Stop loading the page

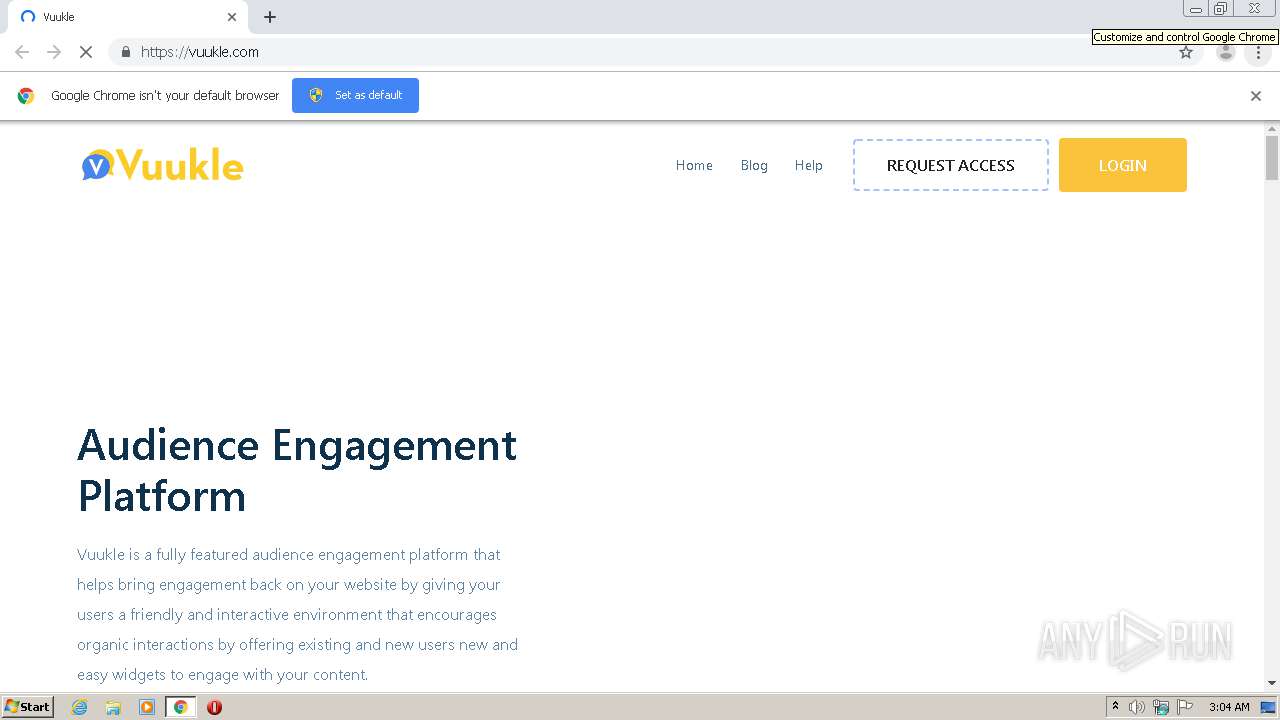point(86,52)
